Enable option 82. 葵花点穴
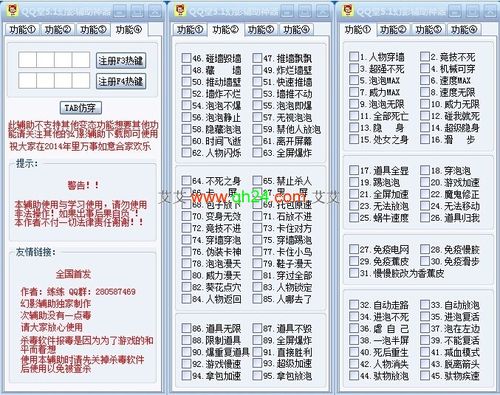500x395 pixels. click(x=186, y=287)
